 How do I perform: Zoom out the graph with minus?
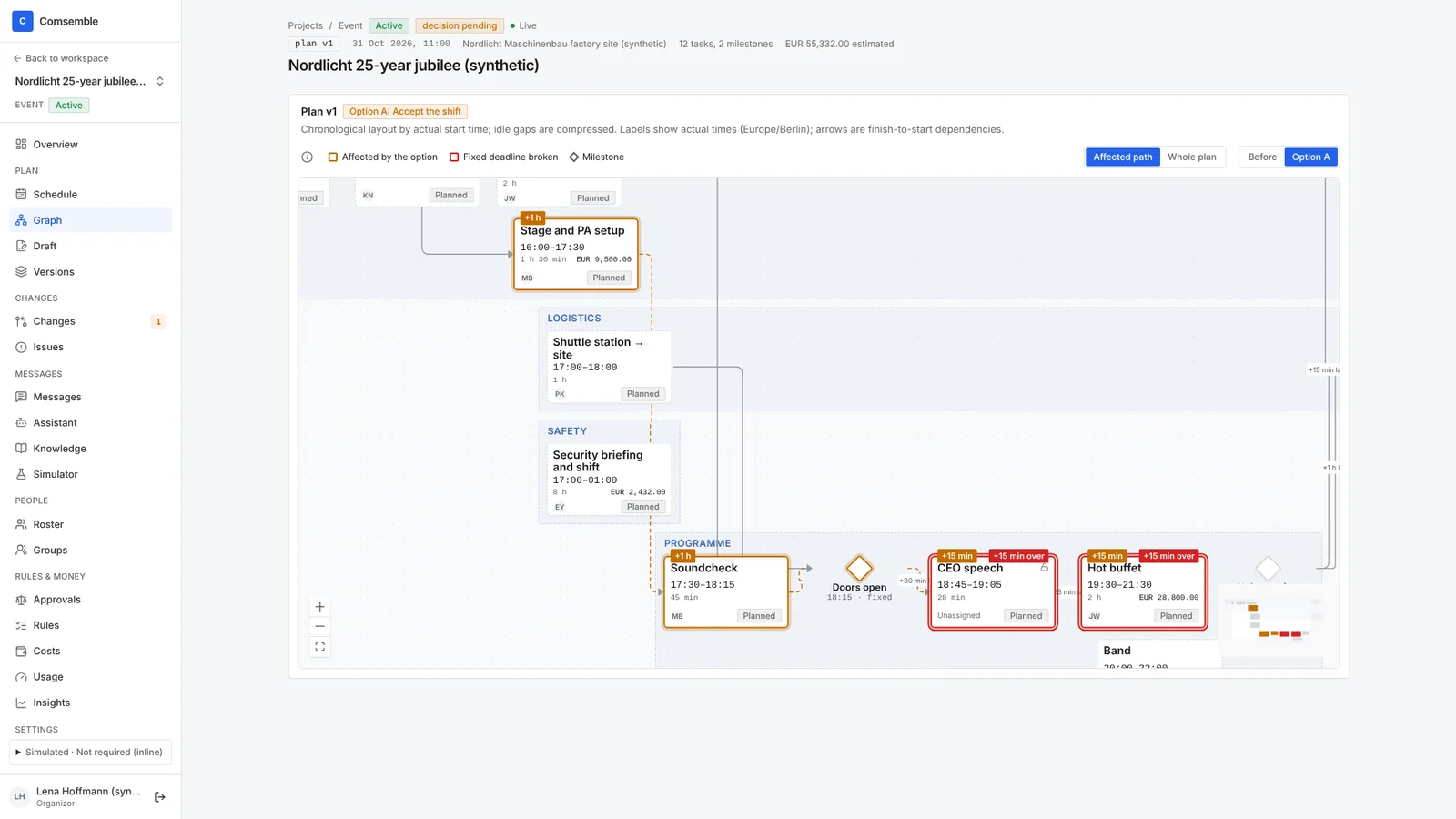319,626
